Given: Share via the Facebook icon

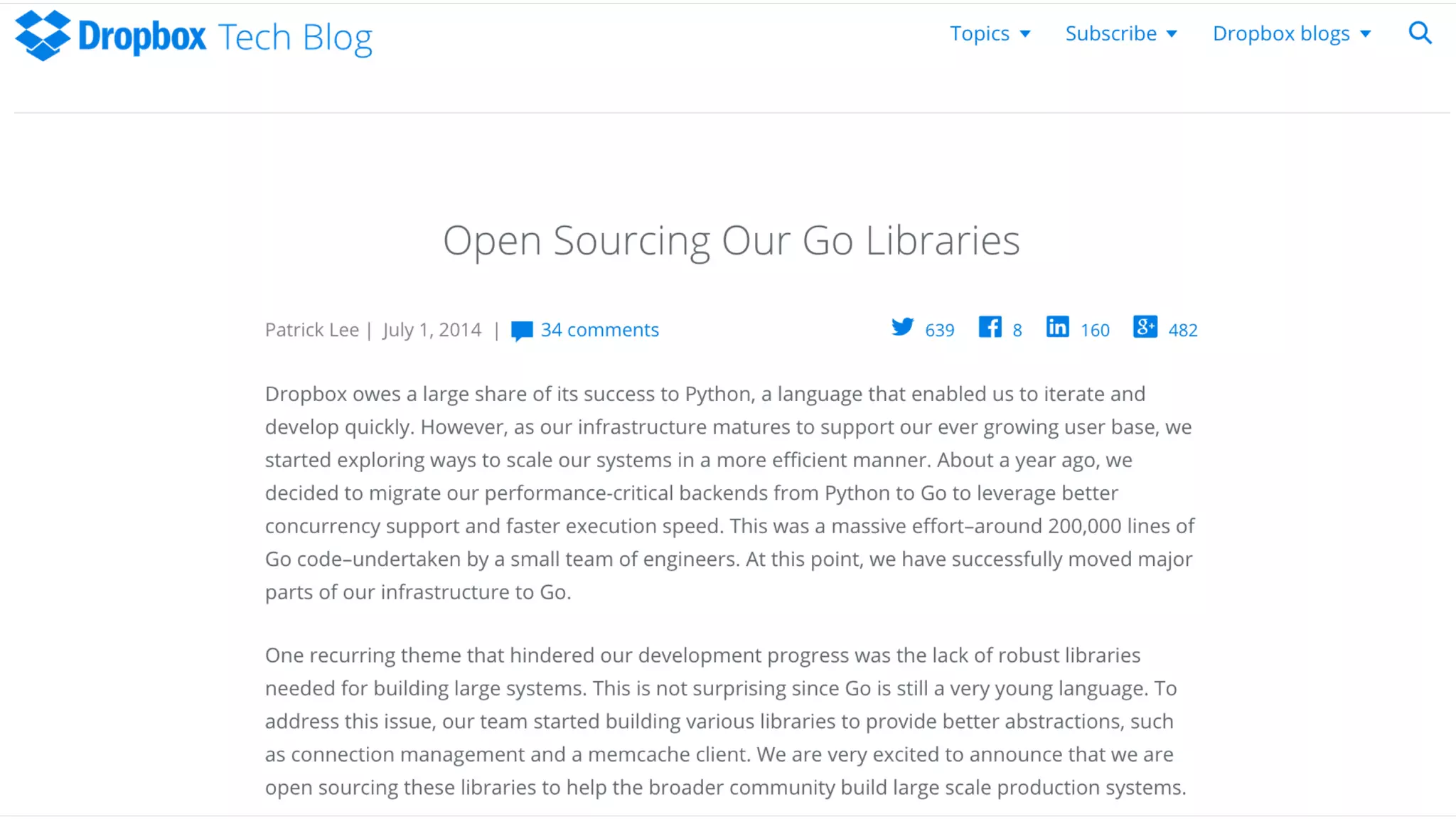Looking at the screenshot, I should (x=990, y=327).
